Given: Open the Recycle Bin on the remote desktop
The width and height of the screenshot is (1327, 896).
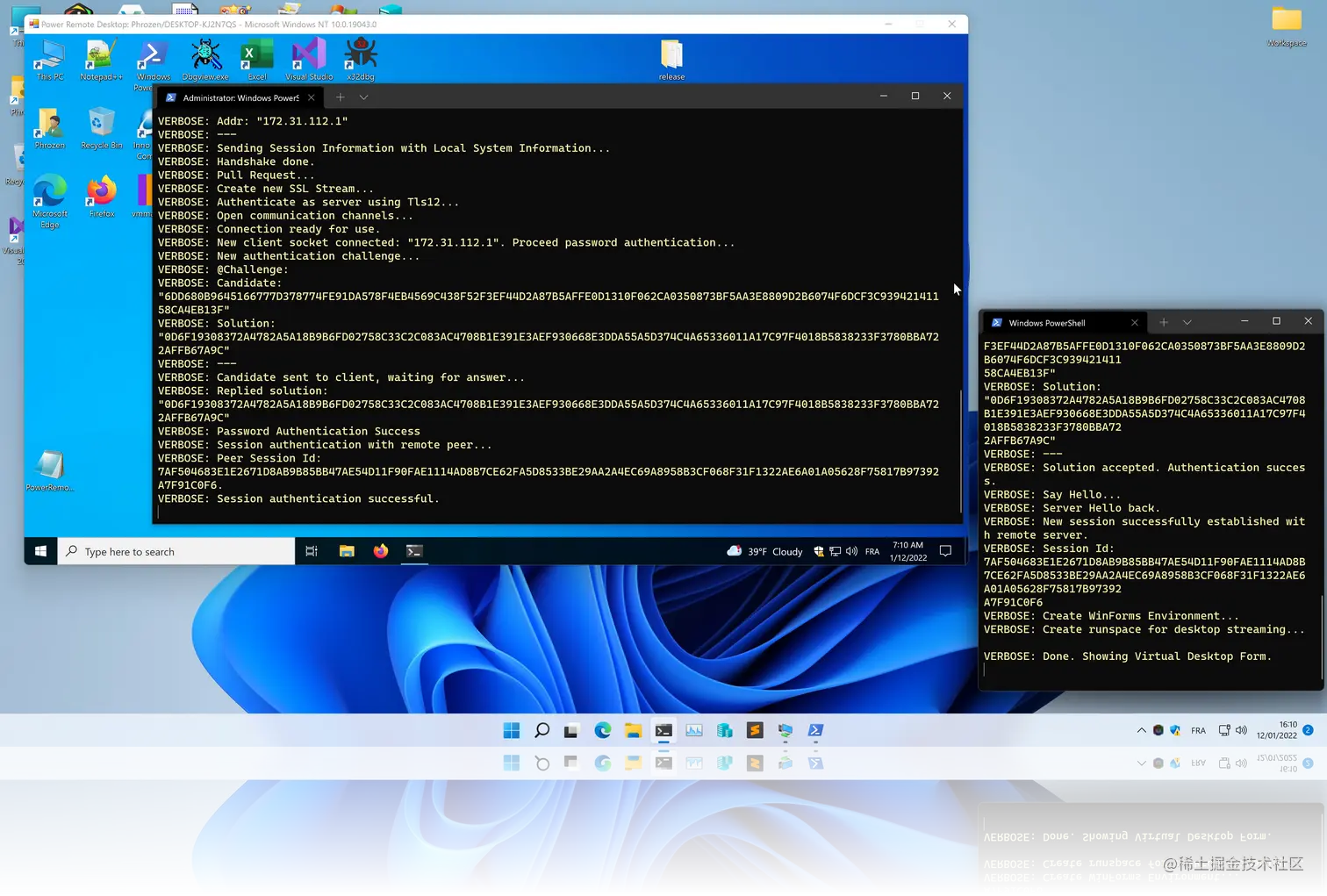Looking at the screenshot, I should pos(101,128).
